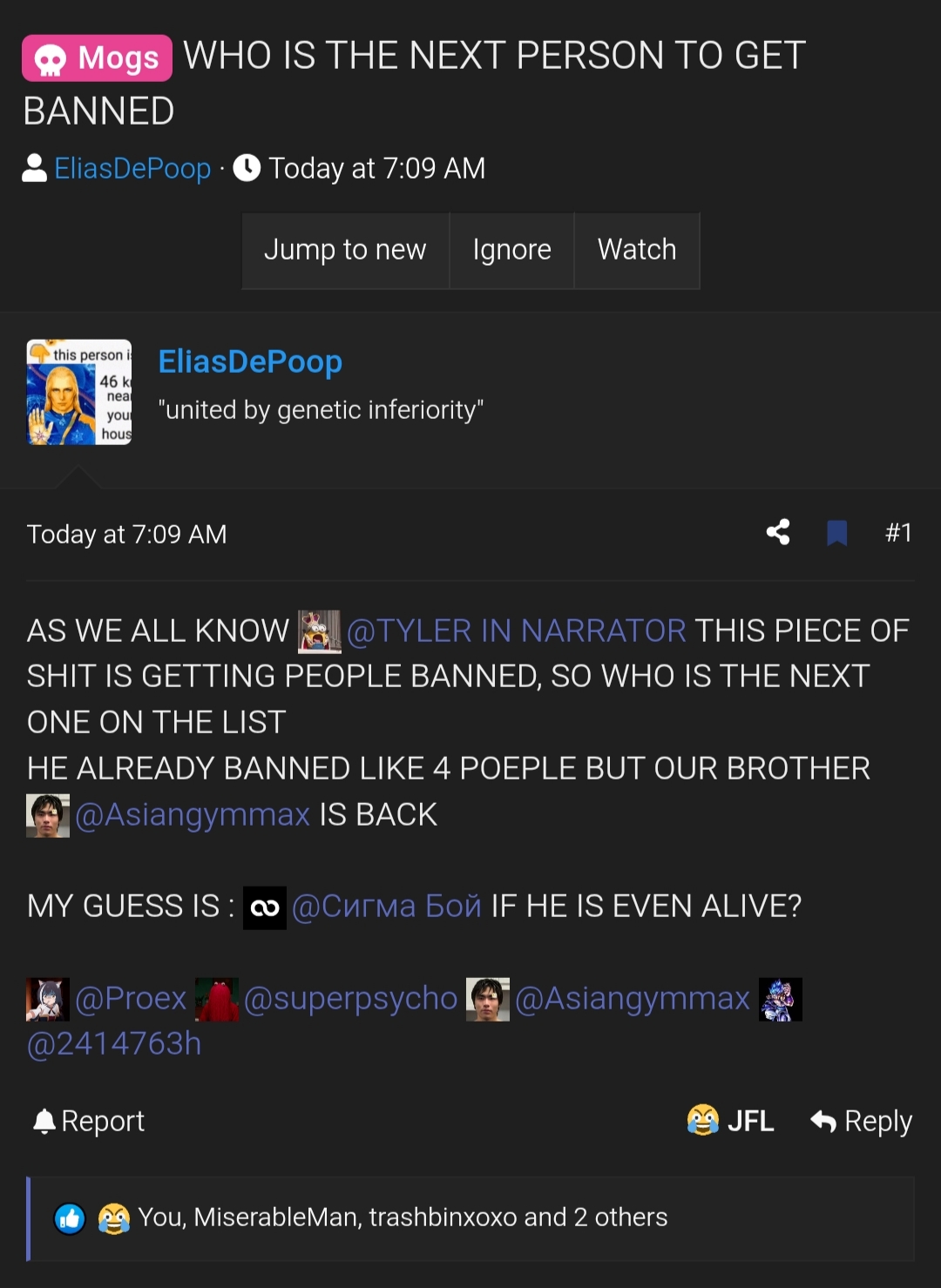
Task: Click the infinity avatar icon before Сигма Бой
Action: point(265,907)
